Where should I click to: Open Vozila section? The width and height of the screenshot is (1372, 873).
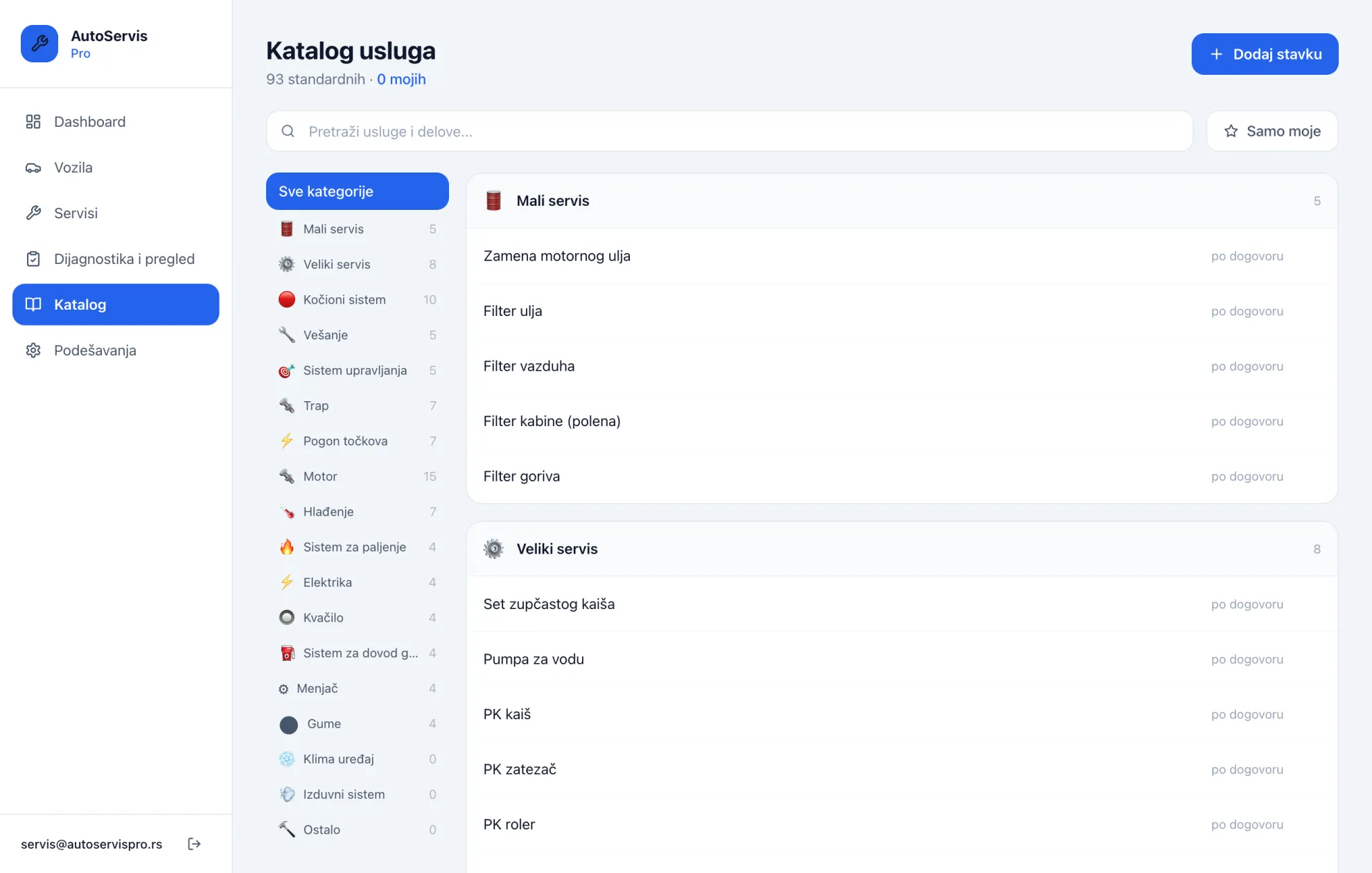[x=116, y=168]
